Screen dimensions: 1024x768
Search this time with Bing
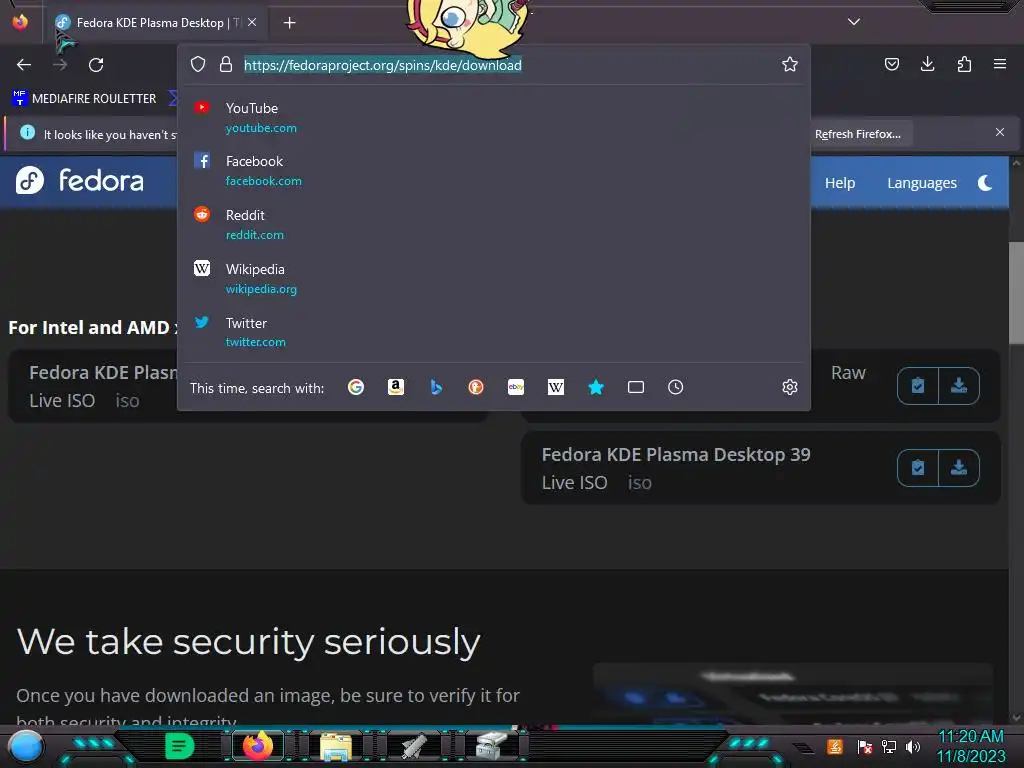click(436, 387)
